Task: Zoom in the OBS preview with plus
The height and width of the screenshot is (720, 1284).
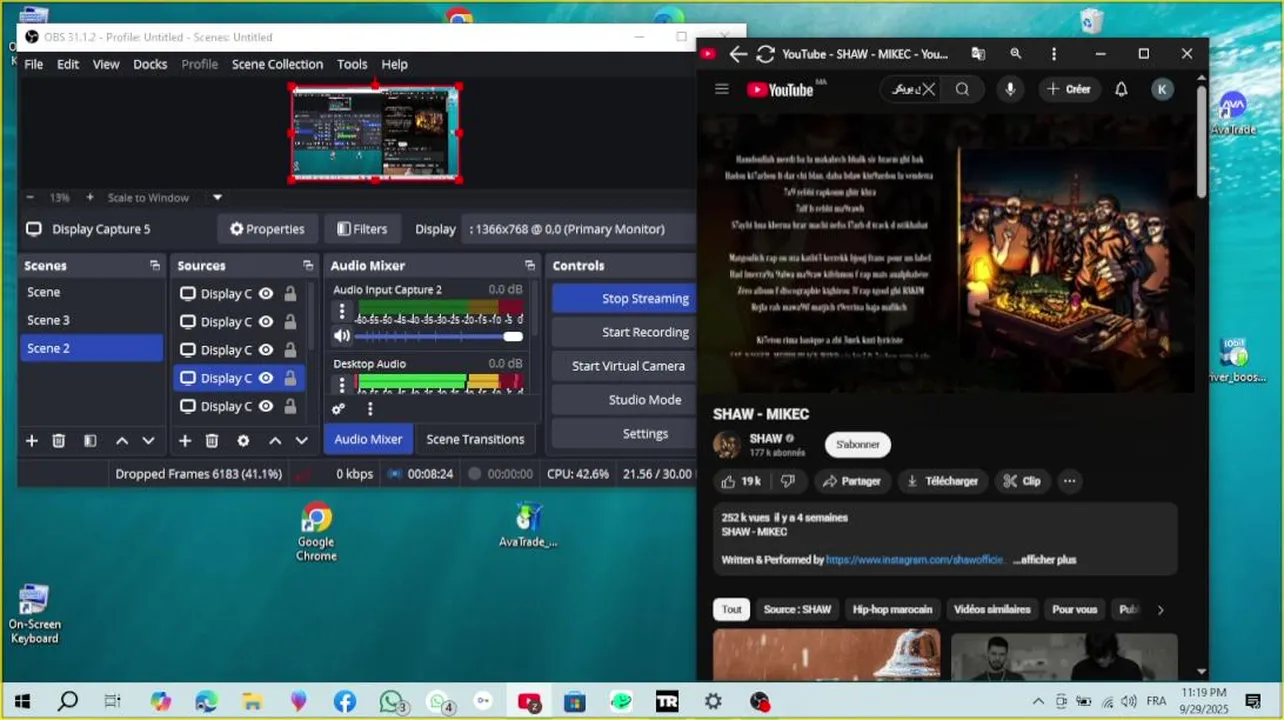Action: pyautogui.click(x=89, y=198)
